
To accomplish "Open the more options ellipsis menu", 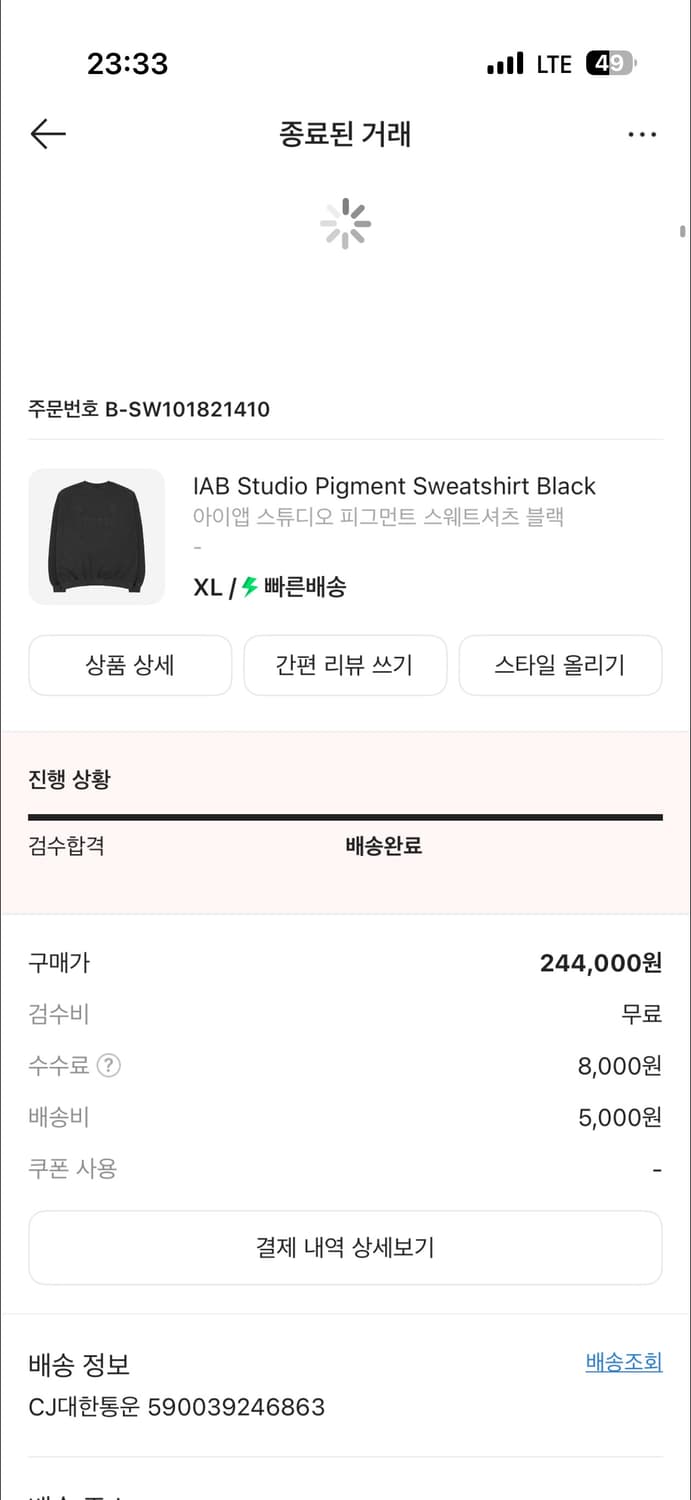I will 642,133.
